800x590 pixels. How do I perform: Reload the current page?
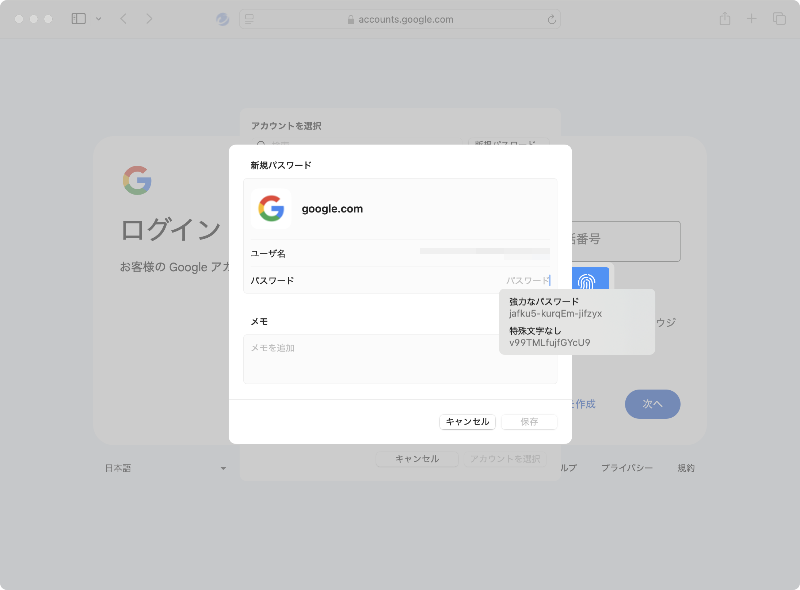click(552, 19)
